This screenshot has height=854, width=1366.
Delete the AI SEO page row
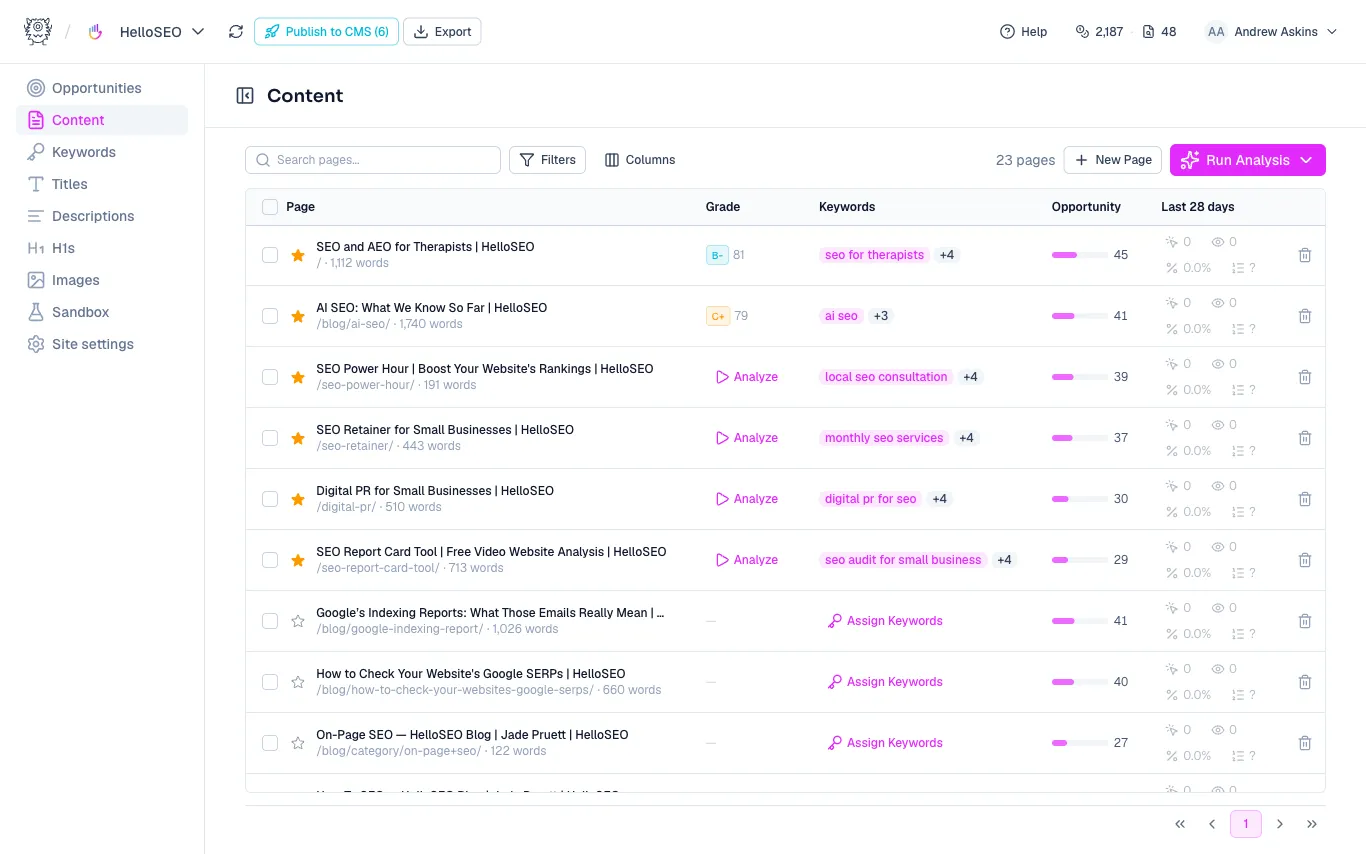click(1305, 316)
